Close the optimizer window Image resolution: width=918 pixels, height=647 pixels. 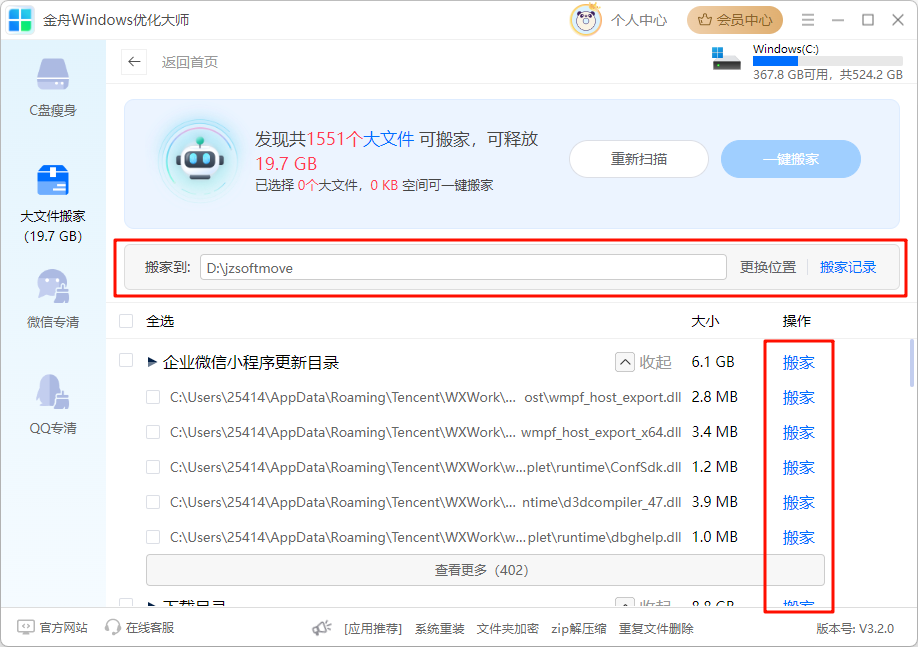898,20
